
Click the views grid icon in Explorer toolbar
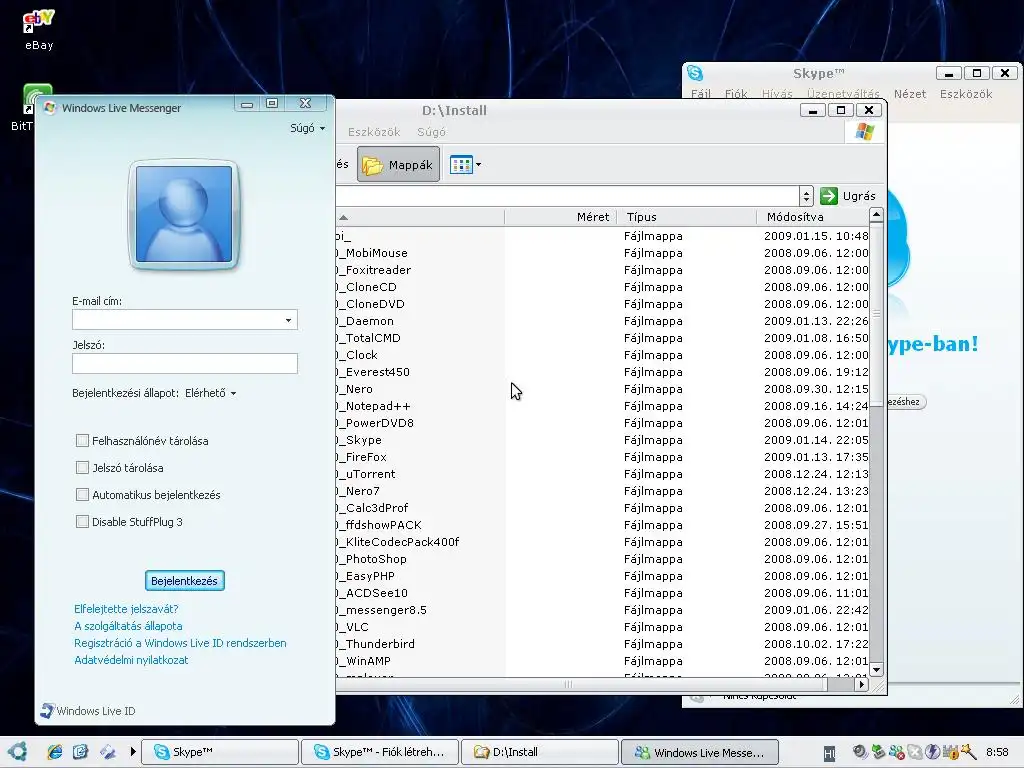click(x=461, y=165)
